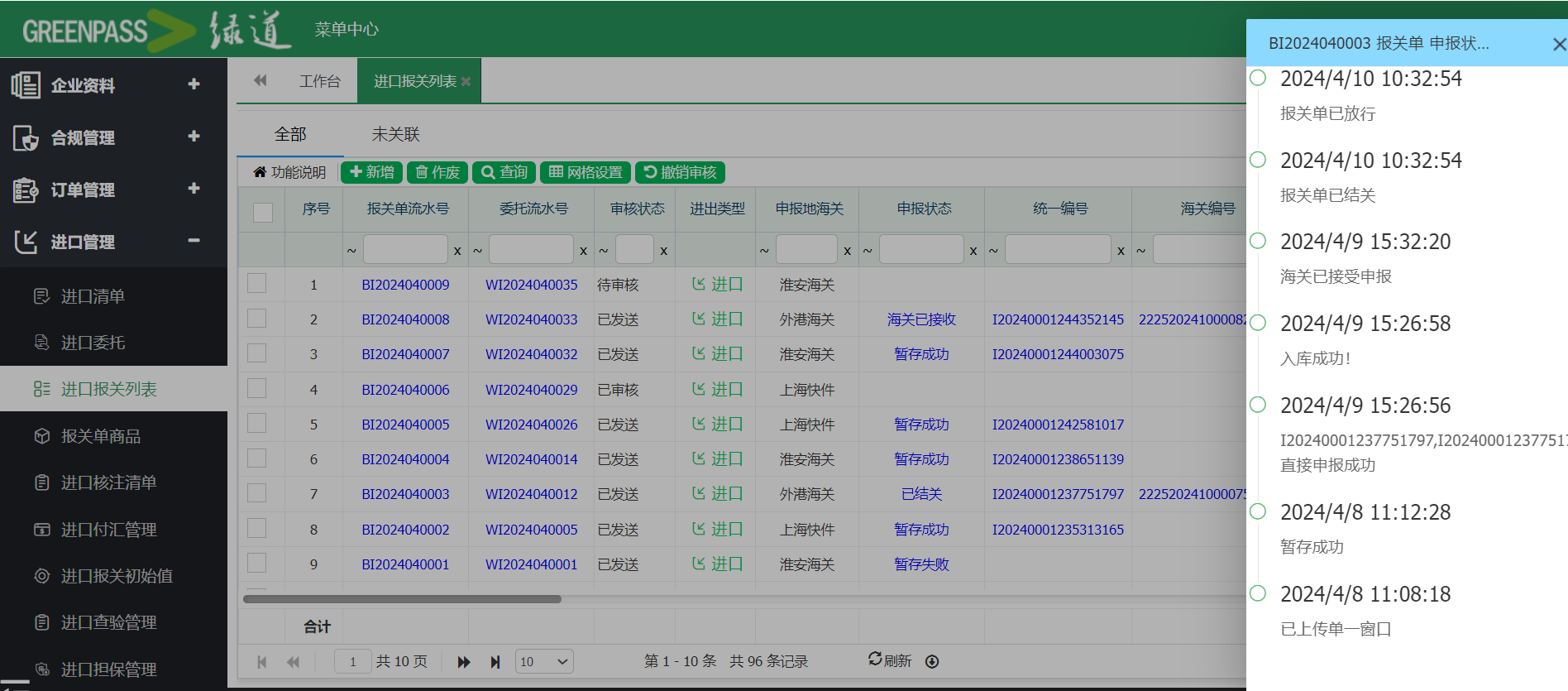The width and height of the screenshot is (1568, 691).
Task: Open the BI2024040003 declaration link
Action: [x=405, y=494]
